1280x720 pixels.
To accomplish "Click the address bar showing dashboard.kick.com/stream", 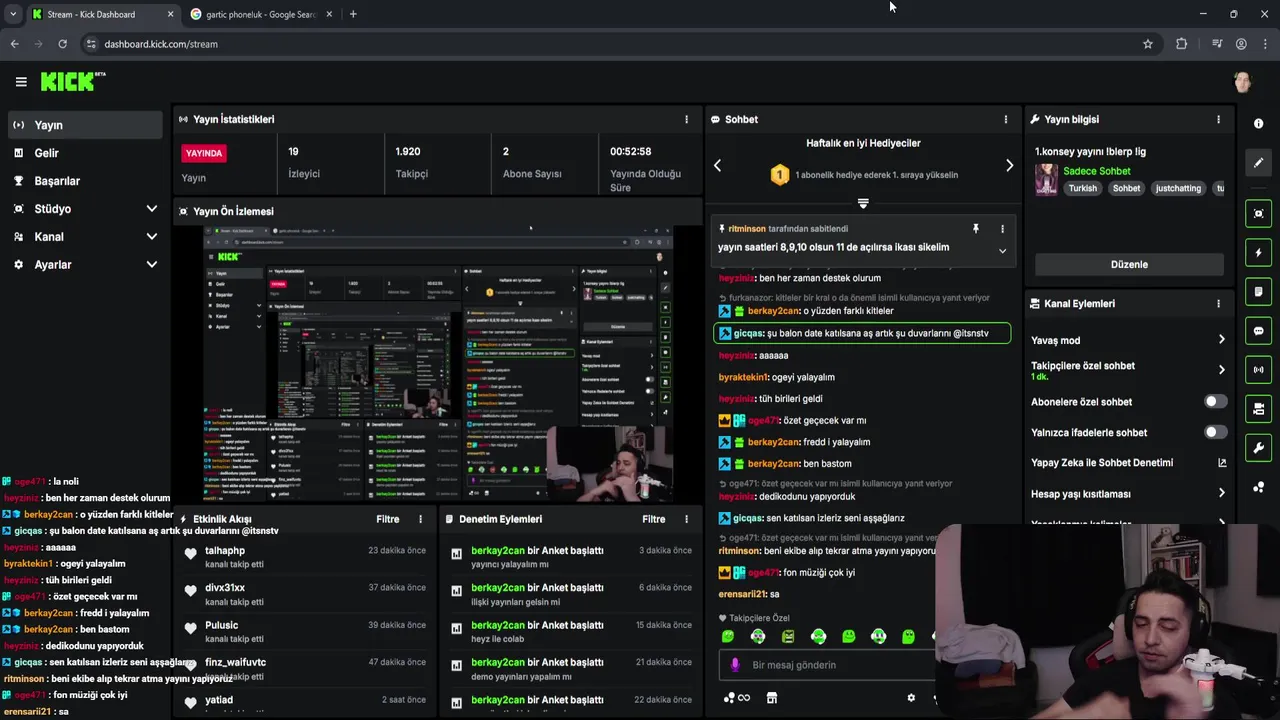I will (610, 44).
